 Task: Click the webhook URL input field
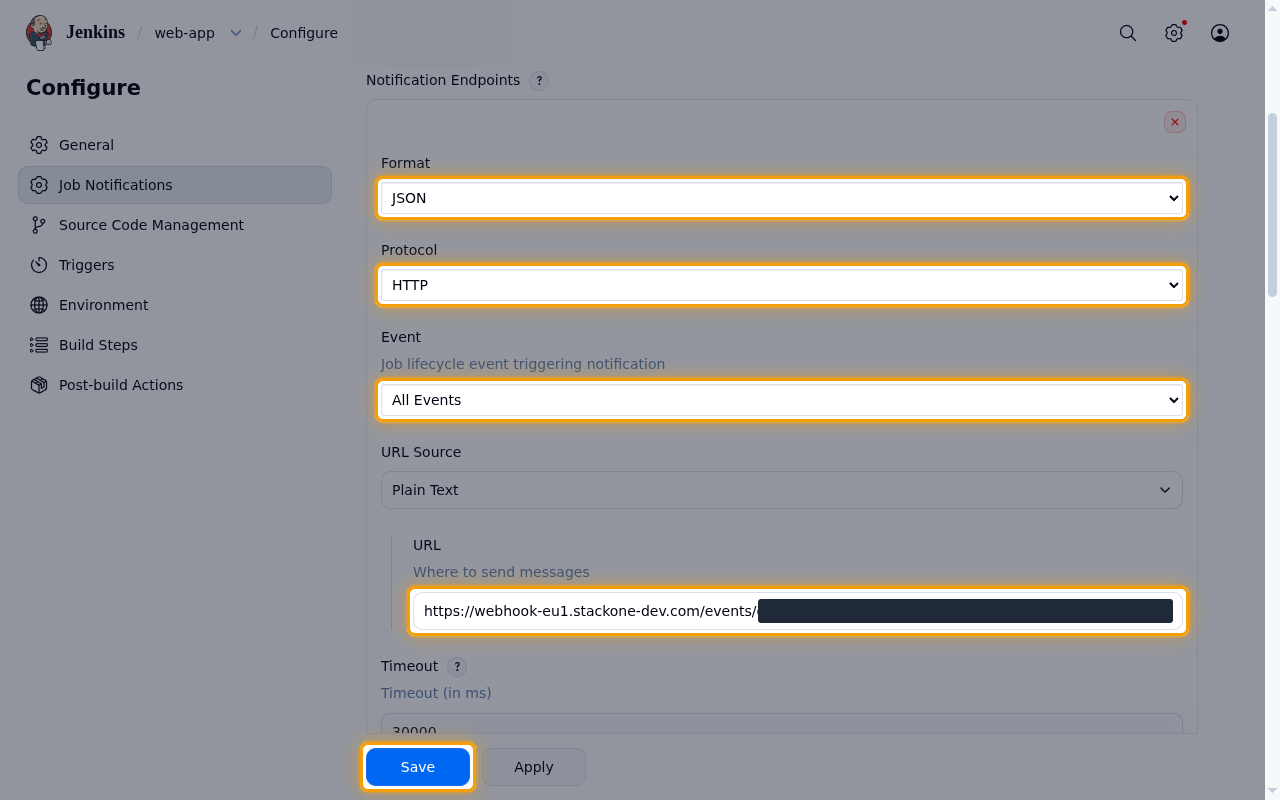point(798,611)
